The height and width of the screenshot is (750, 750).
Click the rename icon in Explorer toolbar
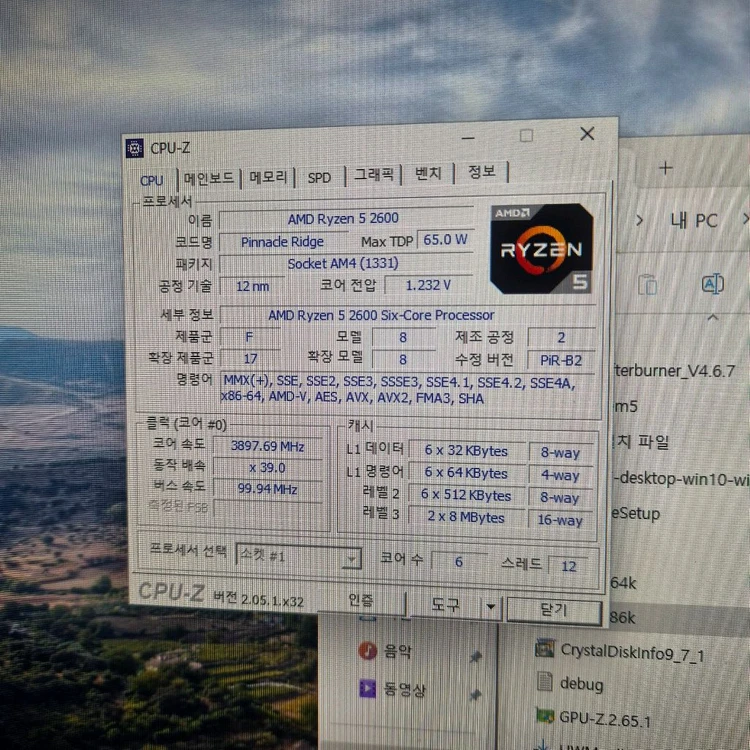pos(713,284)
